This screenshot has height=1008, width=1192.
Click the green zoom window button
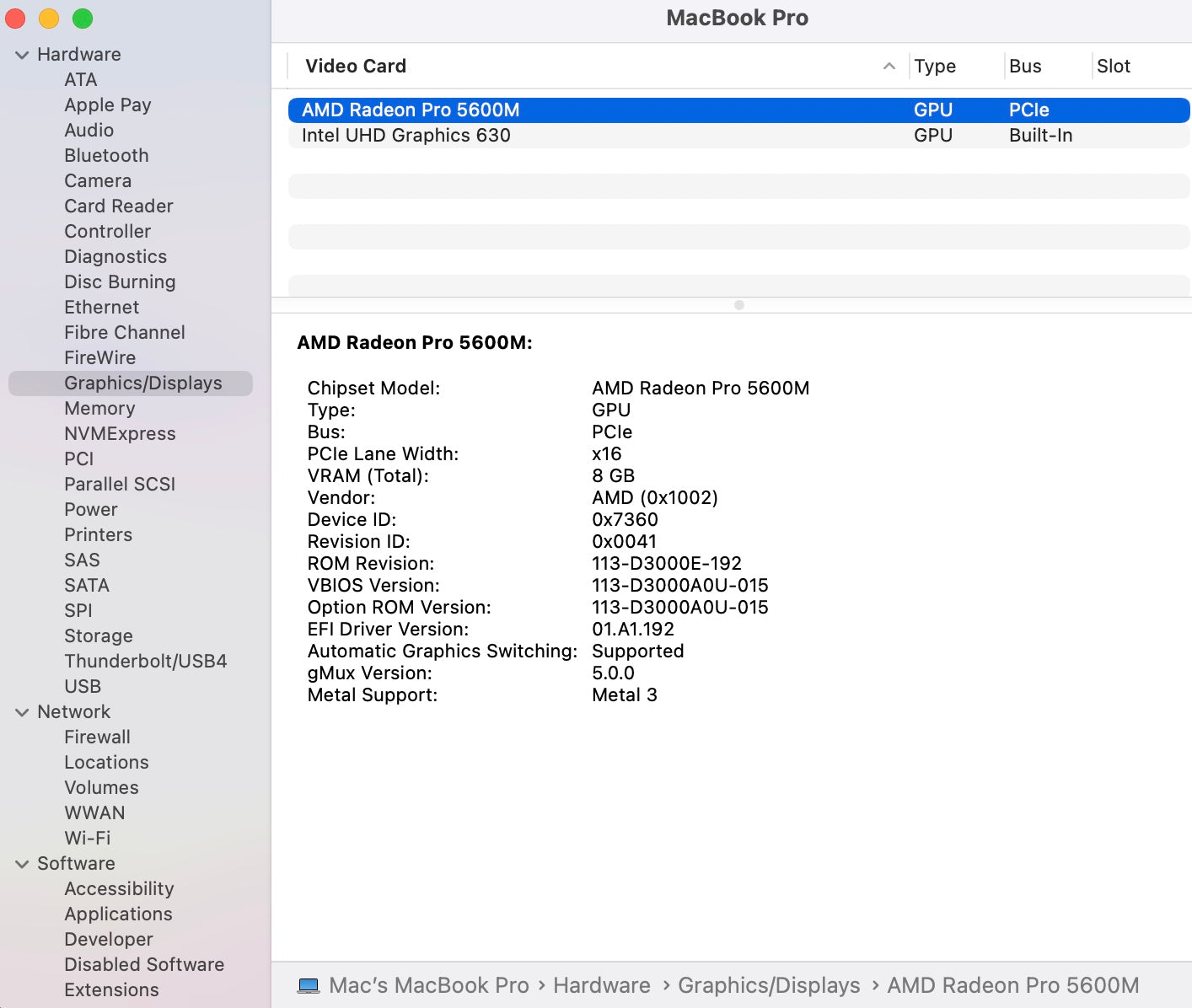[83, 19]
